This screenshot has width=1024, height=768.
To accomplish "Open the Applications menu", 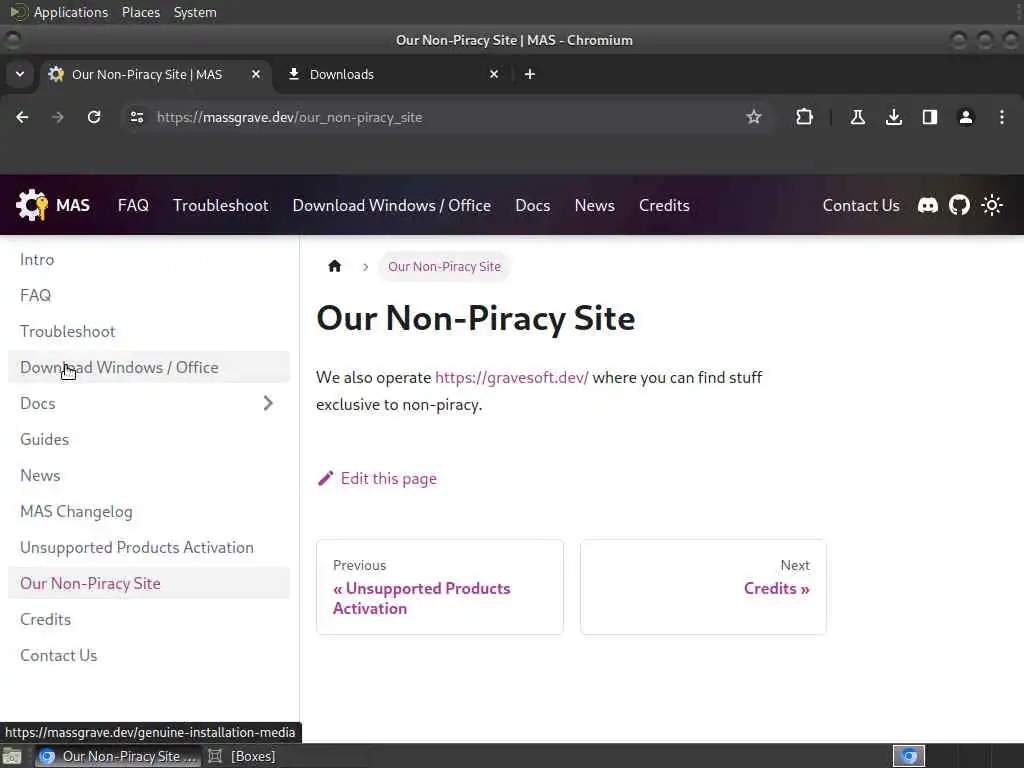I will pos(71,12).
